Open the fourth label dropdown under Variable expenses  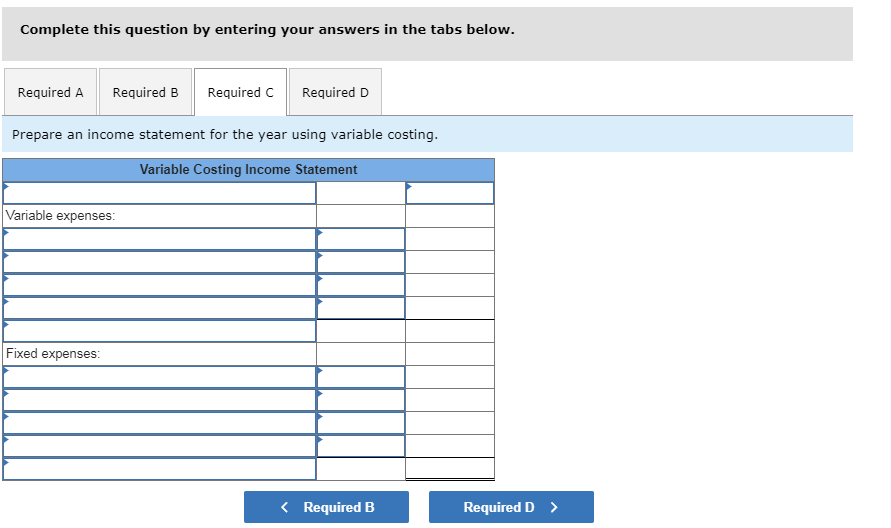coord(160,308)
